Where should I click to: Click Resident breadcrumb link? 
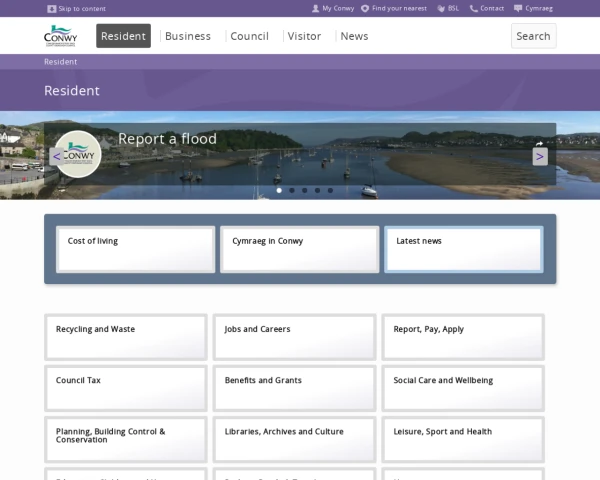[x=60, y=62]
